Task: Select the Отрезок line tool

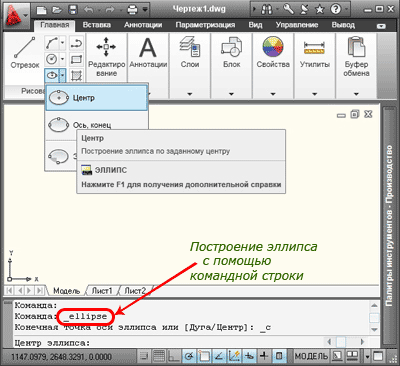Action: coord(25,53)
